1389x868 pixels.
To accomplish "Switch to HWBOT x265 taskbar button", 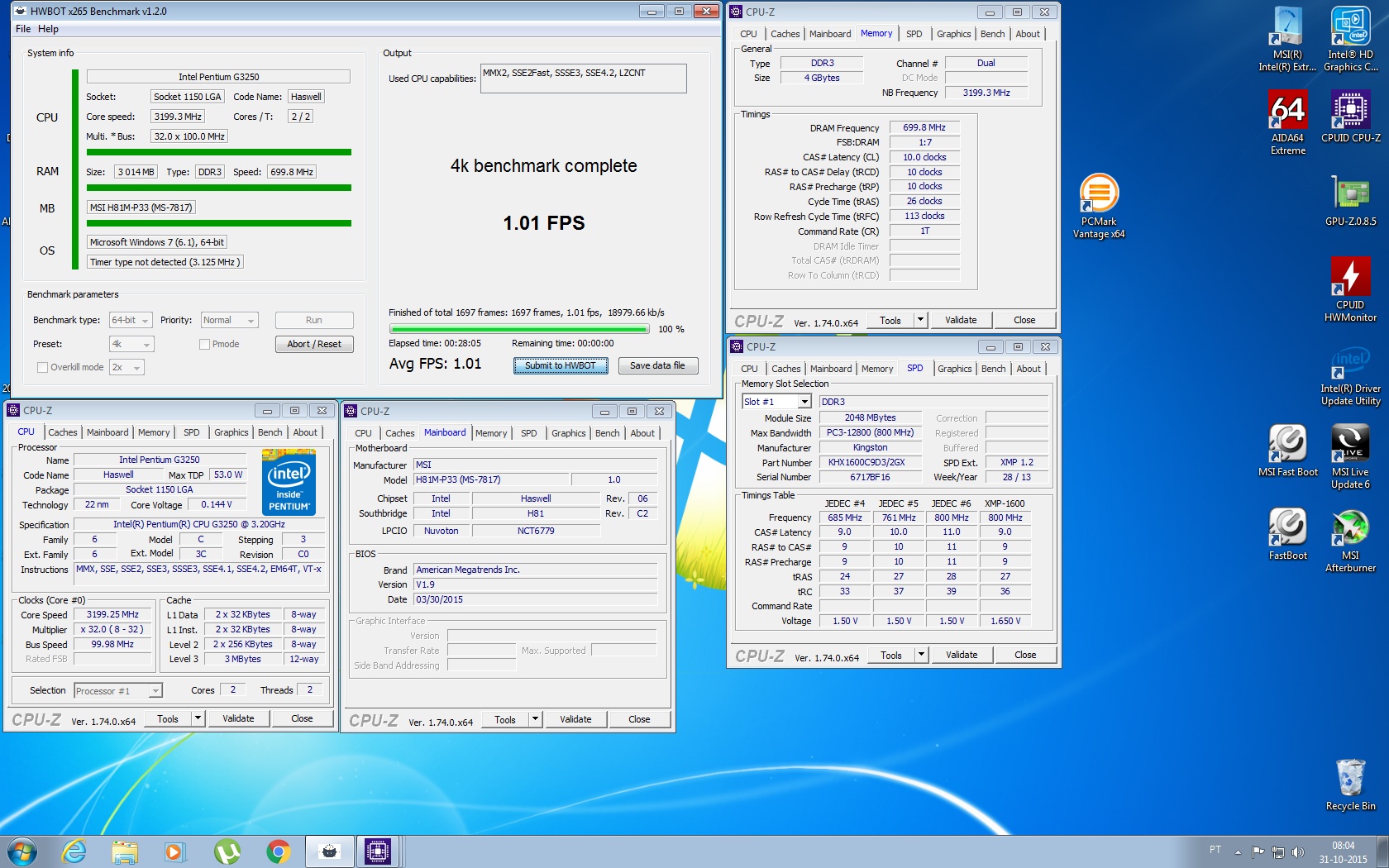I will pyautogui.click(x=329, y=851).
